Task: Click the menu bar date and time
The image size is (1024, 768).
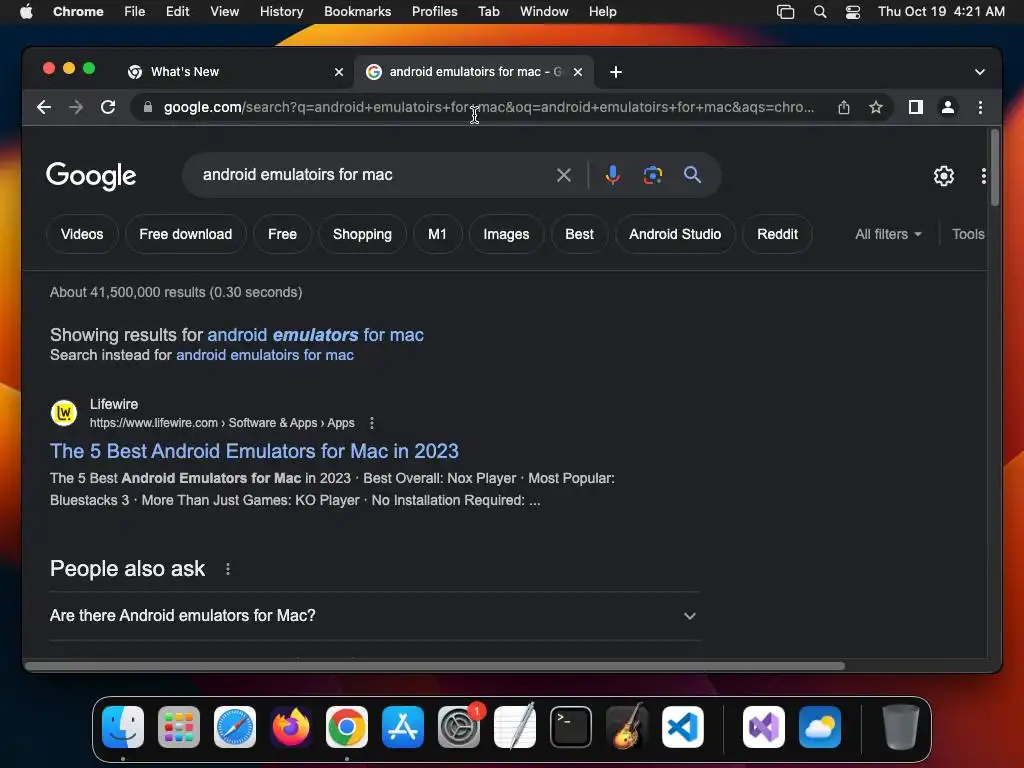Action: point(941,12)
